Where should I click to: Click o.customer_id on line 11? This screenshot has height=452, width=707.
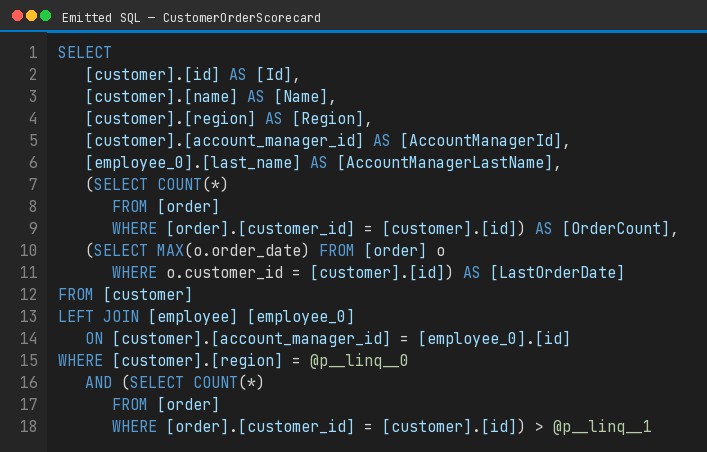point(225,273)
